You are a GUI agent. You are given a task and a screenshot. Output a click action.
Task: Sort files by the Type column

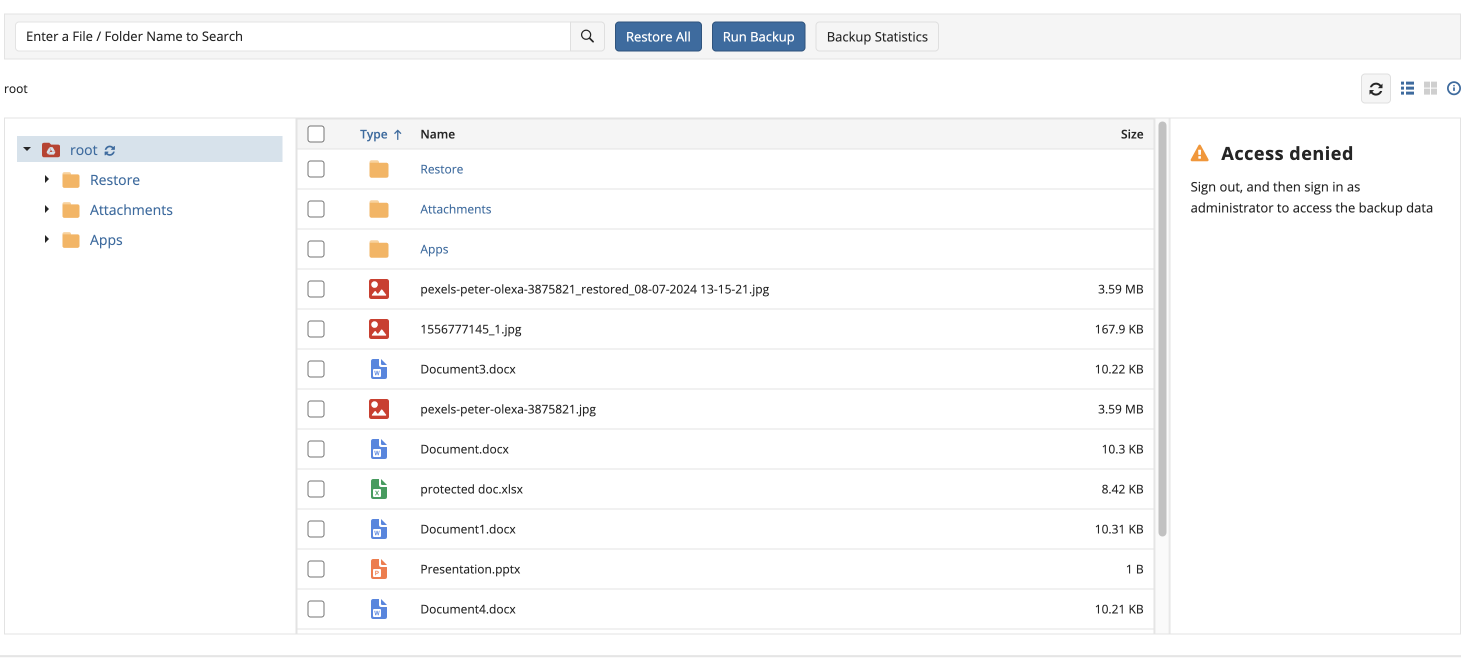pyautogui.click(x=374, y=133)
